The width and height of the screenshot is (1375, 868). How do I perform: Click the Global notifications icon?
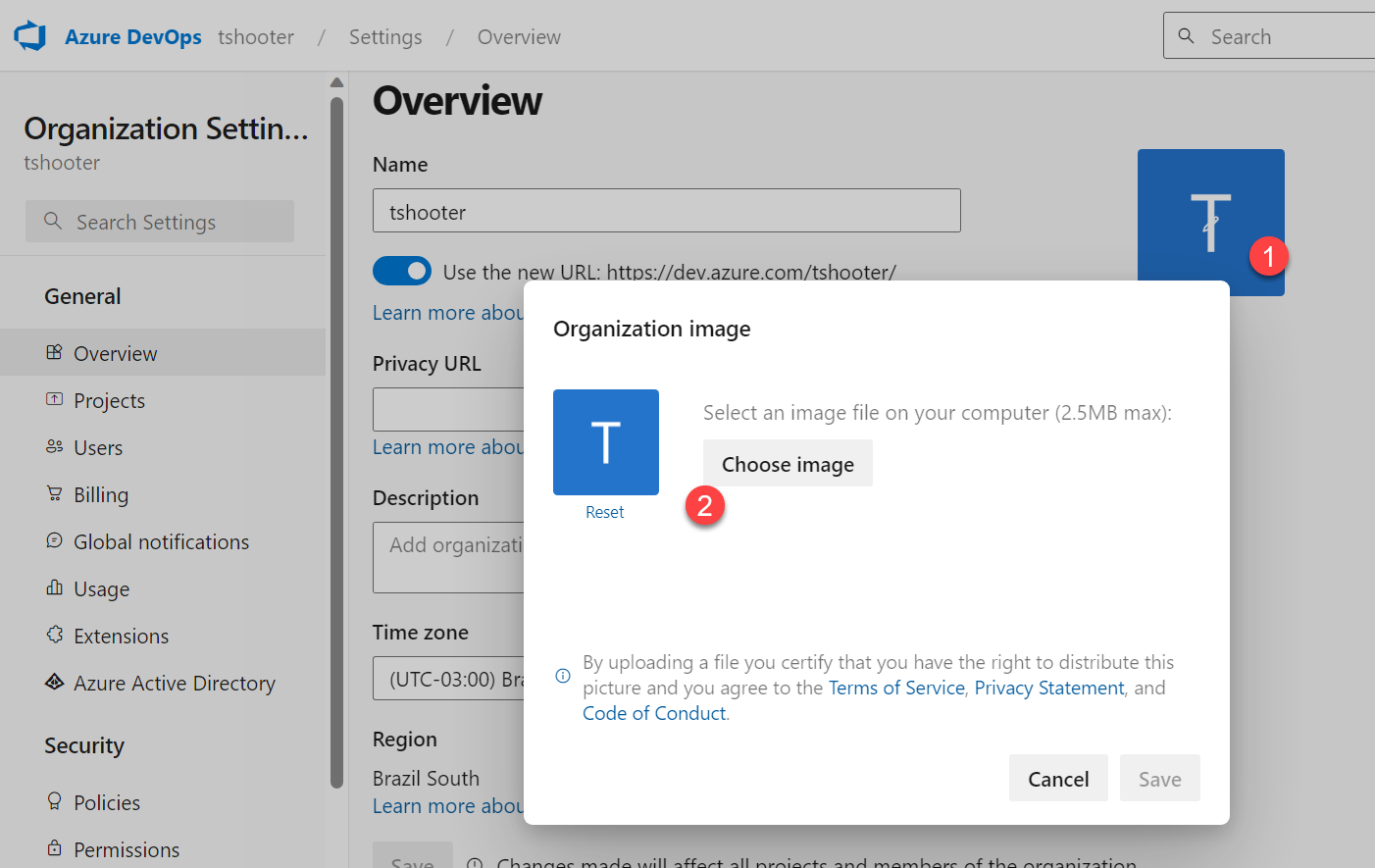pyautogui.click(x=54, y=540)
